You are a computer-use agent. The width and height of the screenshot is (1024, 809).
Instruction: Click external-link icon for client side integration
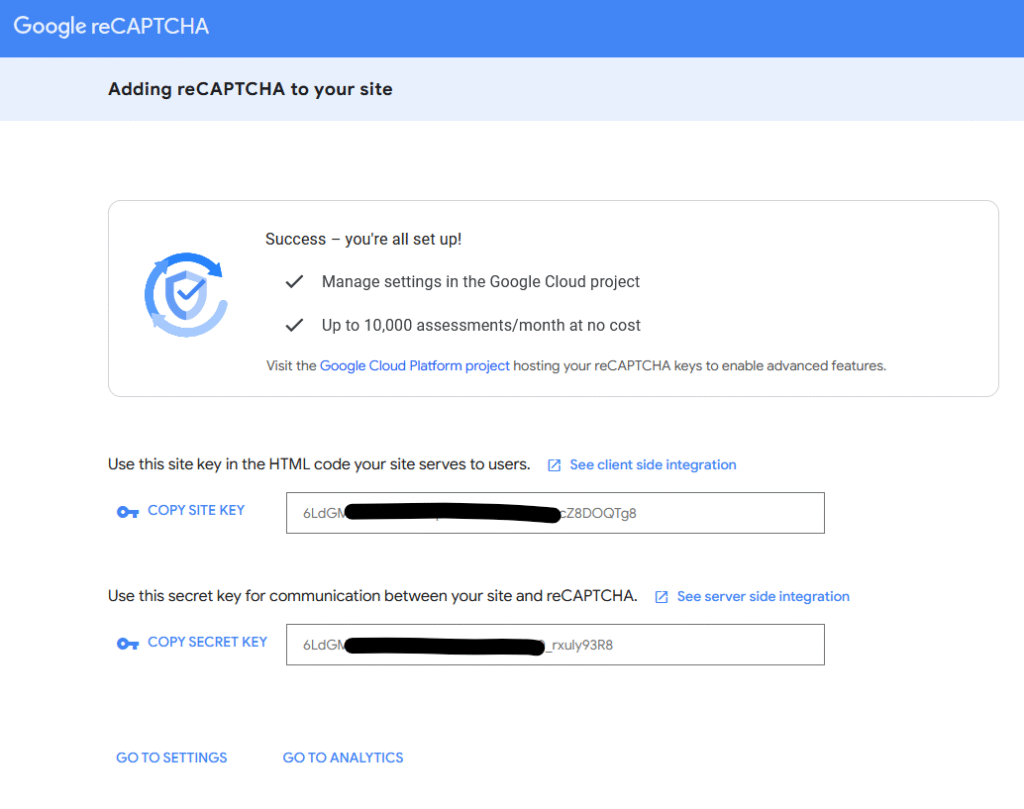(x=554, y=465)
